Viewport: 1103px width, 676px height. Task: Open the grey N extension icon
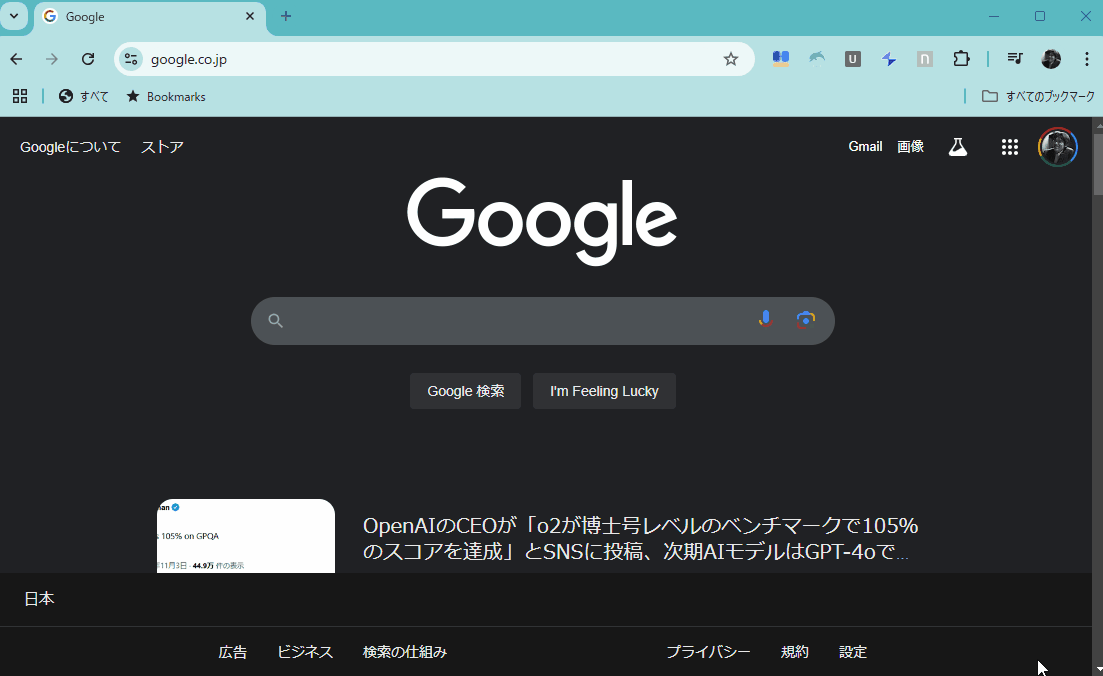[x=925, y=59]
